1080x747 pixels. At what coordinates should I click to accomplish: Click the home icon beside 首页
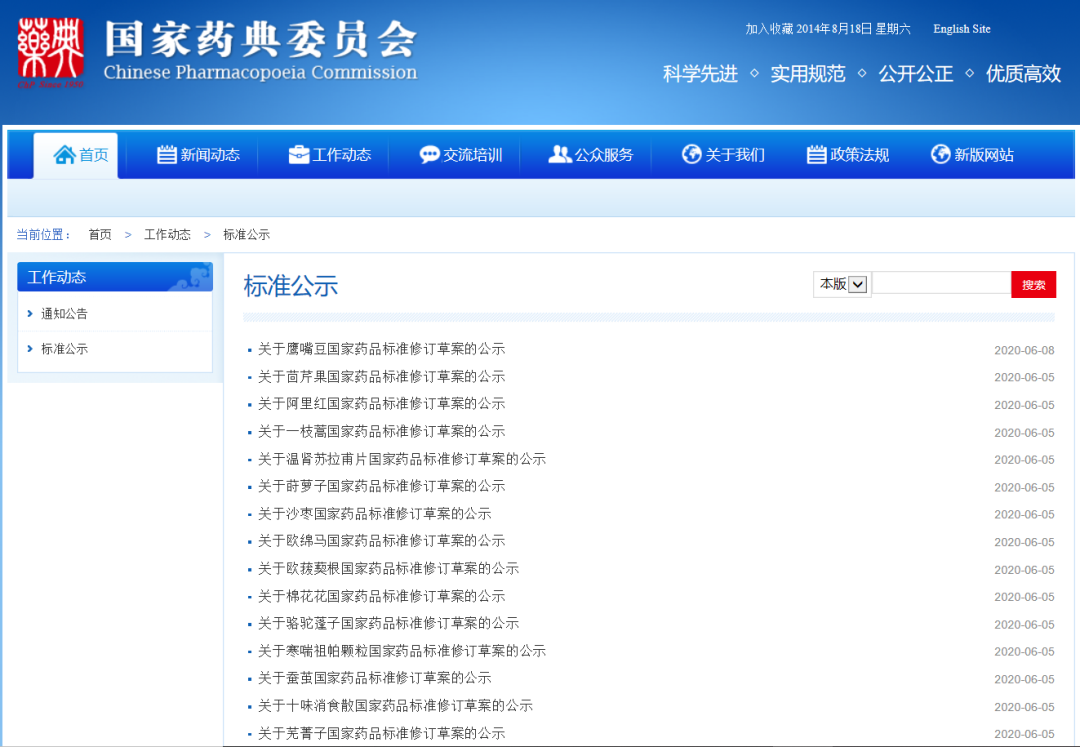tap(65, 155)
